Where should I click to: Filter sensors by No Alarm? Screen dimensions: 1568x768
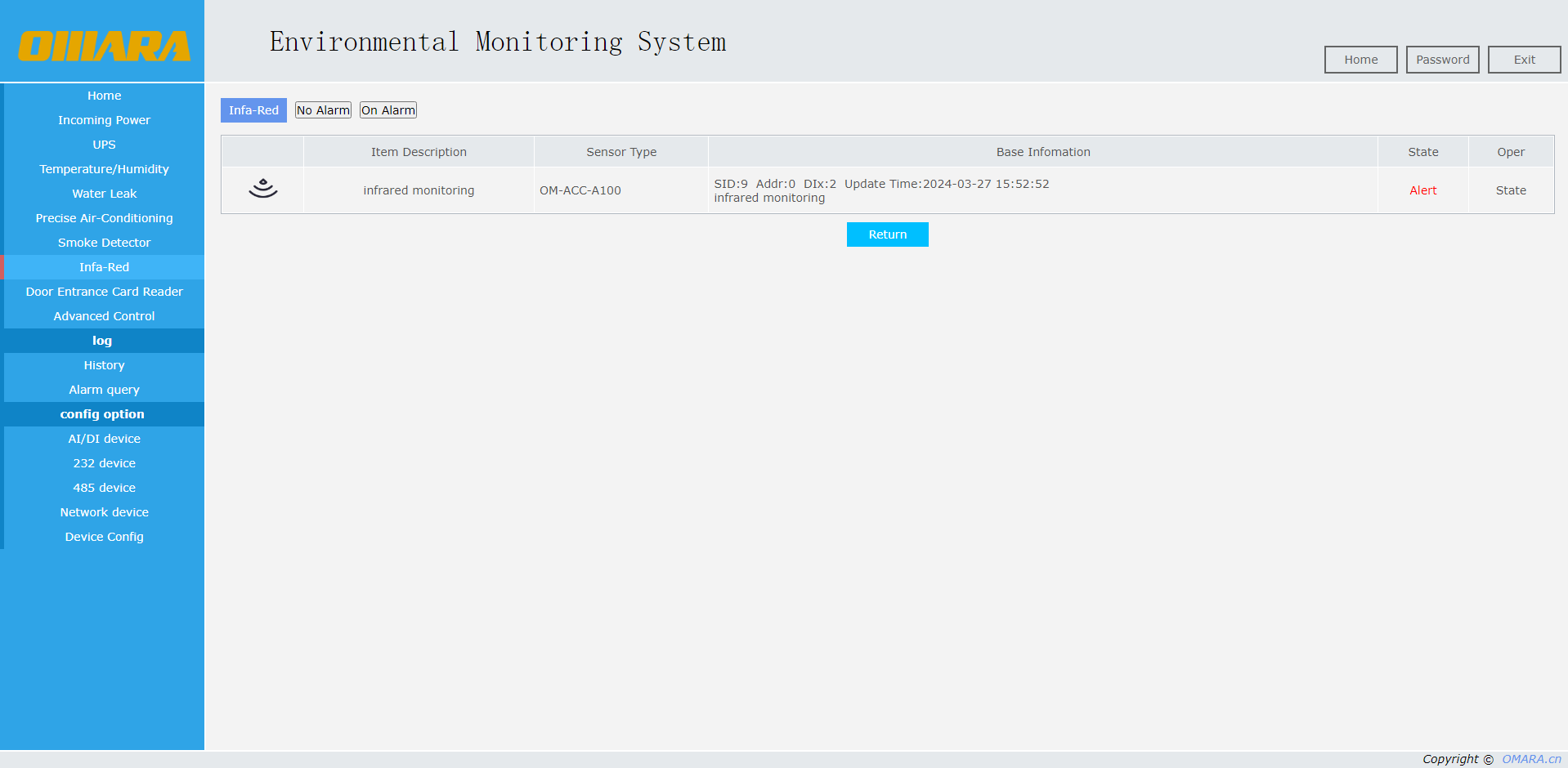point(323,110)
